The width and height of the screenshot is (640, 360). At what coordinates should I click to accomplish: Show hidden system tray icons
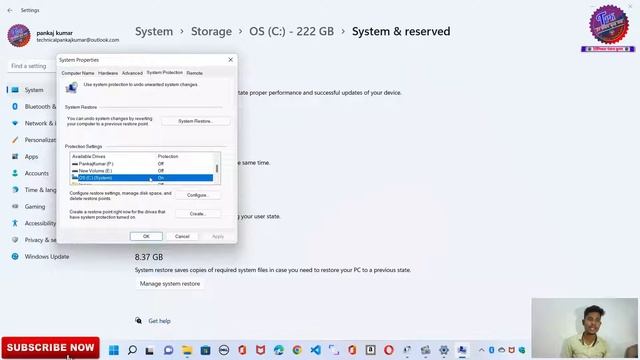(482, 350)
